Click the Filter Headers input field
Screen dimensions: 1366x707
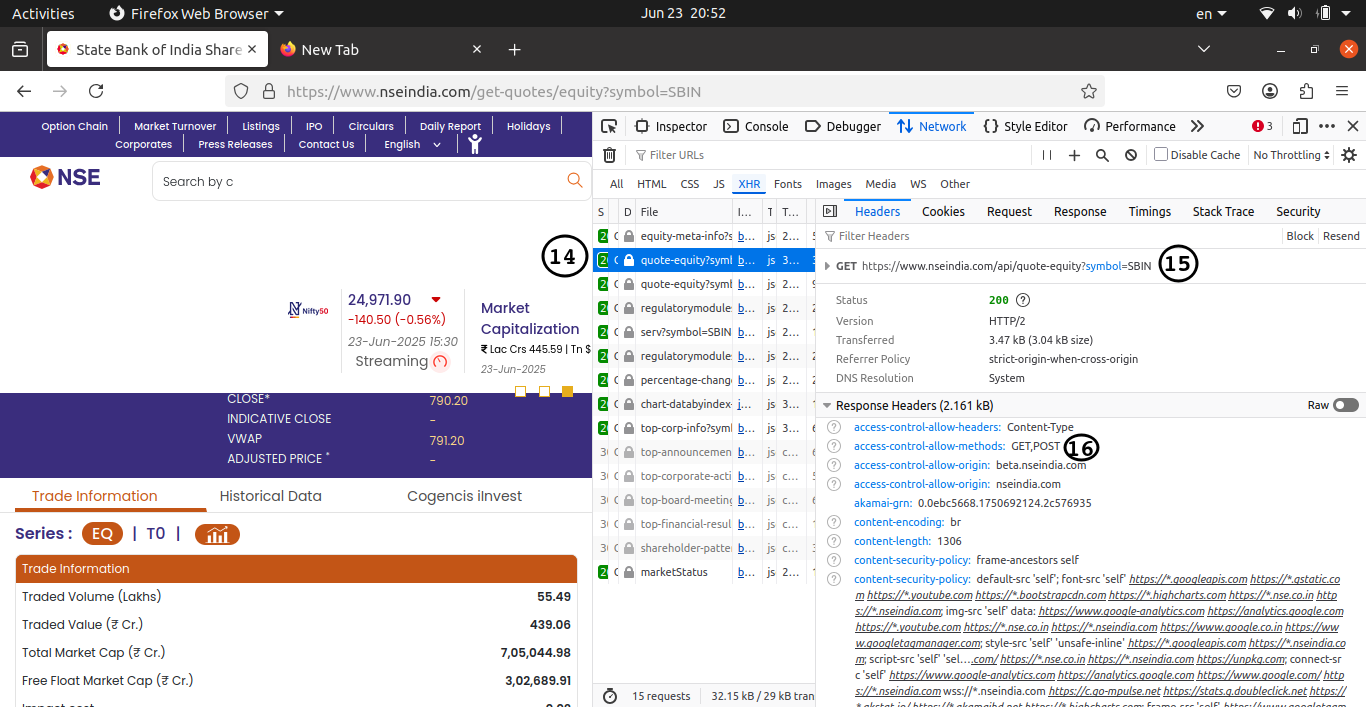(x=1050, y=236)
